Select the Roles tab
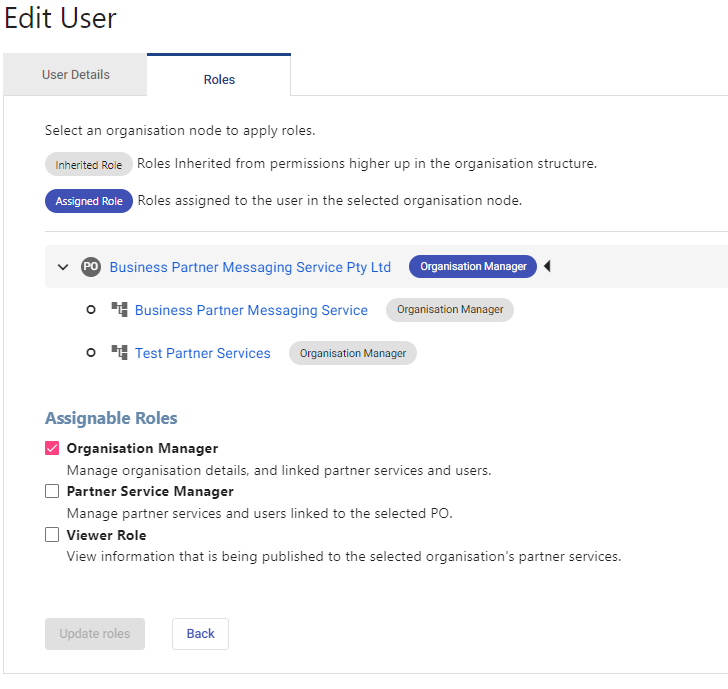Viewport: 728px width, 689px height. point(219,78)
